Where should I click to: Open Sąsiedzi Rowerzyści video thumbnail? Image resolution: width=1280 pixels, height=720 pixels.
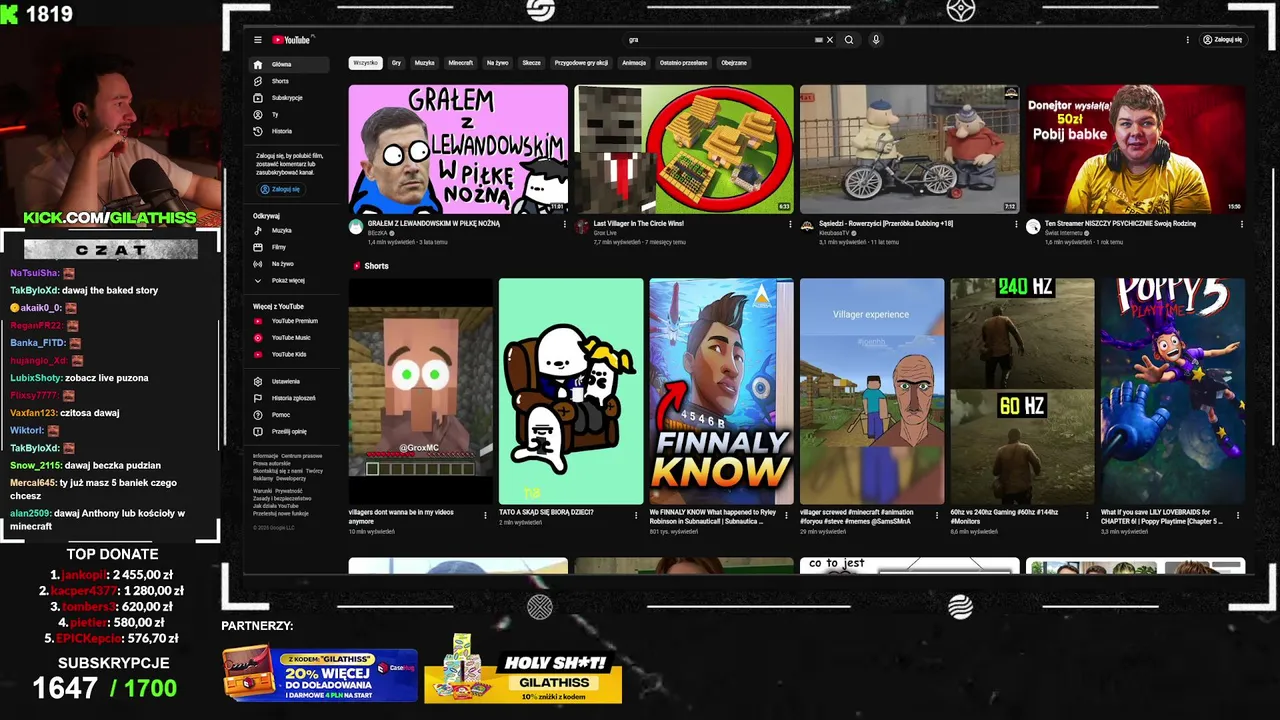(910, 149)
